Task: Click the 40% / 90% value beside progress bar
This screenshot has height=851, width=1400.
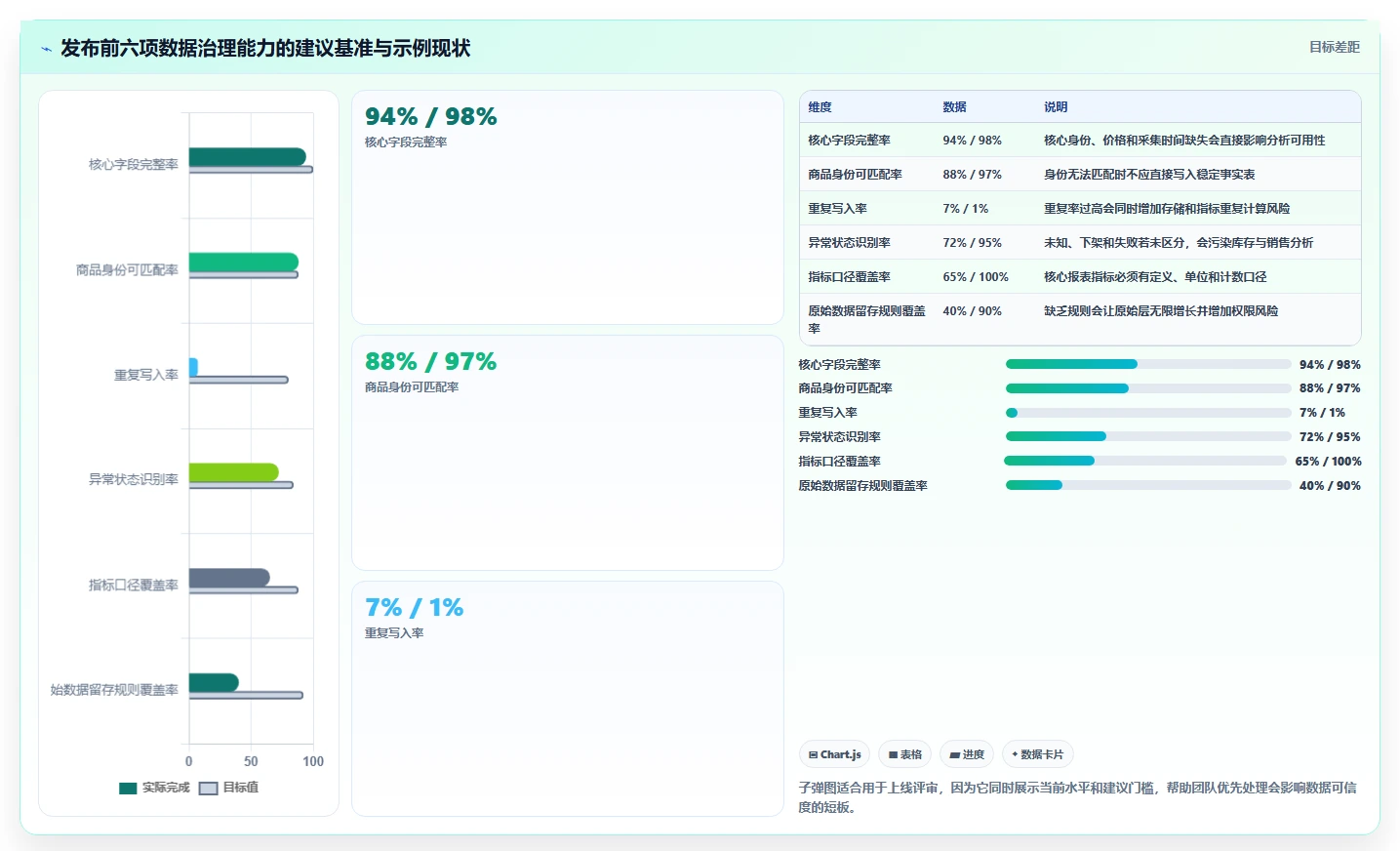Action: (1330, 486)
